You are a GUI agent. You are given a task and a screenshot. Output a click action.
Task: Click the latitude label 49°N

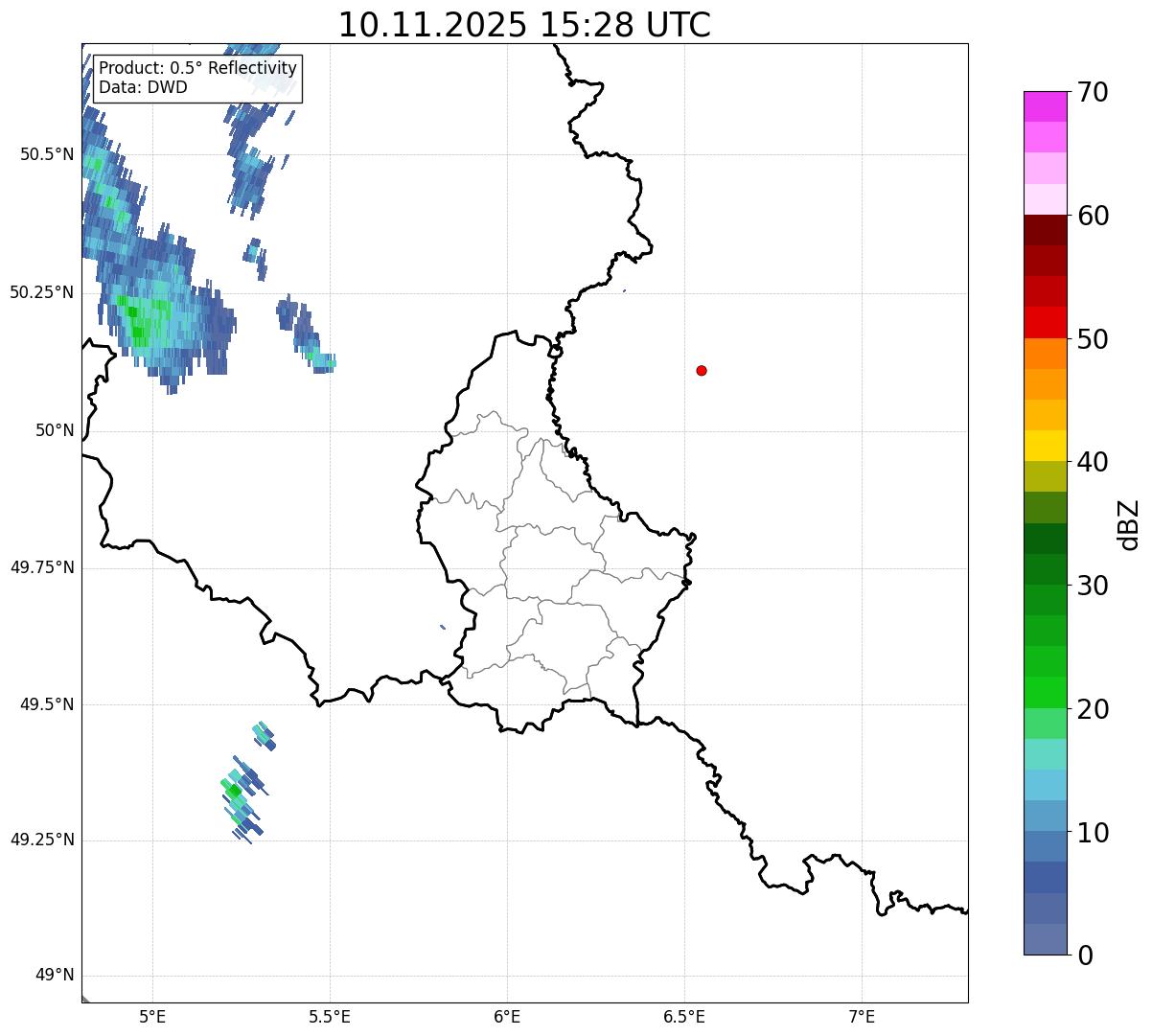click(55, 976)
